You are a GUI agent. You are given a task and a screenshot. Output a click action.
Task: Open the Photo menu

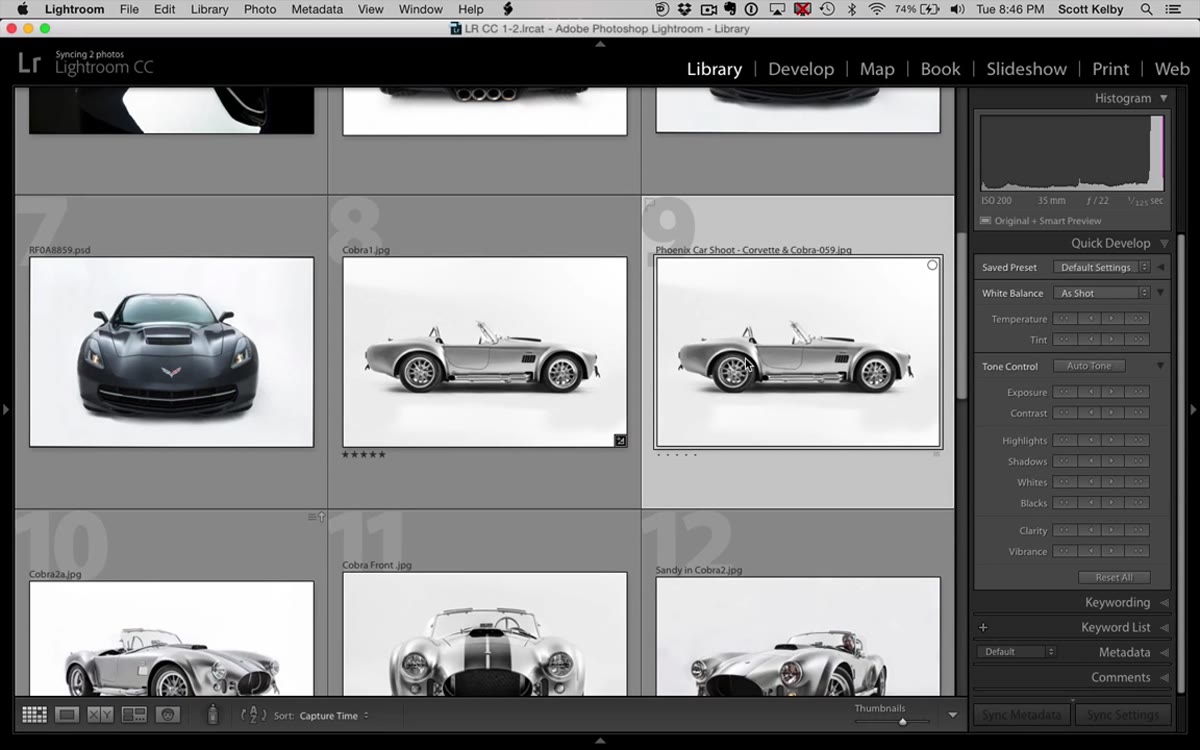coord(260,9)
